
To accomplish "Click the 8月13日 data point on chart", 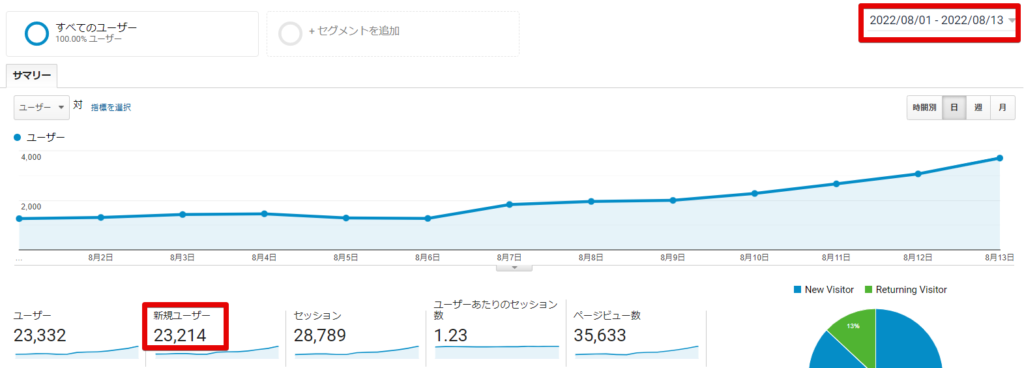I will (1000, 158).
